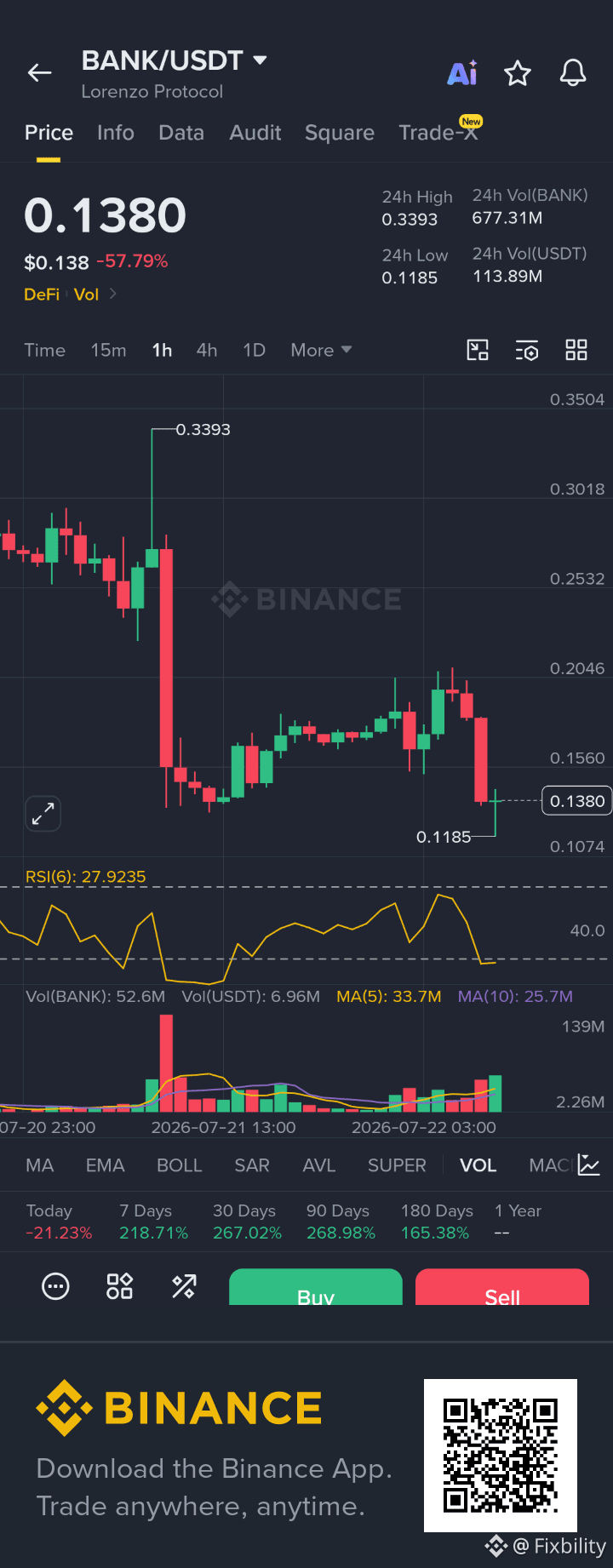Click the 180 Days 165.38% performance
The width and height of the screenshot is (613, 1568).
click(436, 1222)
